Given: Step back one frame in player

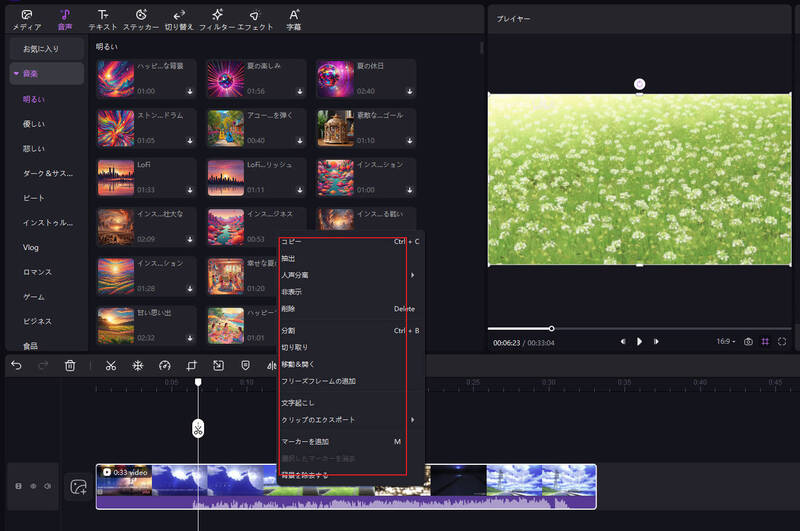Looking at the screenshot, I should click(x=622, y=341).
